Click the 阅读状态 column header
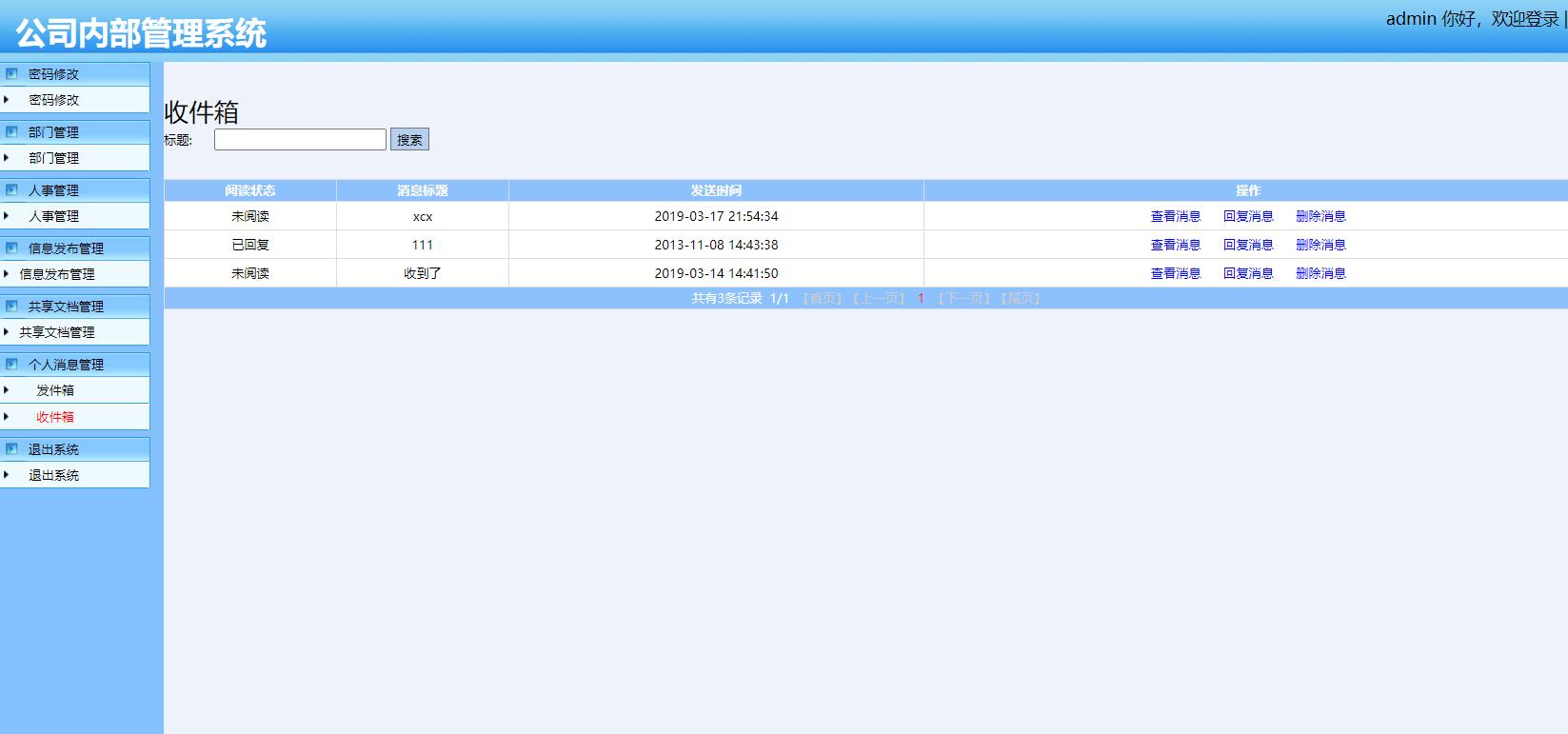 click(x=250, y=190)
